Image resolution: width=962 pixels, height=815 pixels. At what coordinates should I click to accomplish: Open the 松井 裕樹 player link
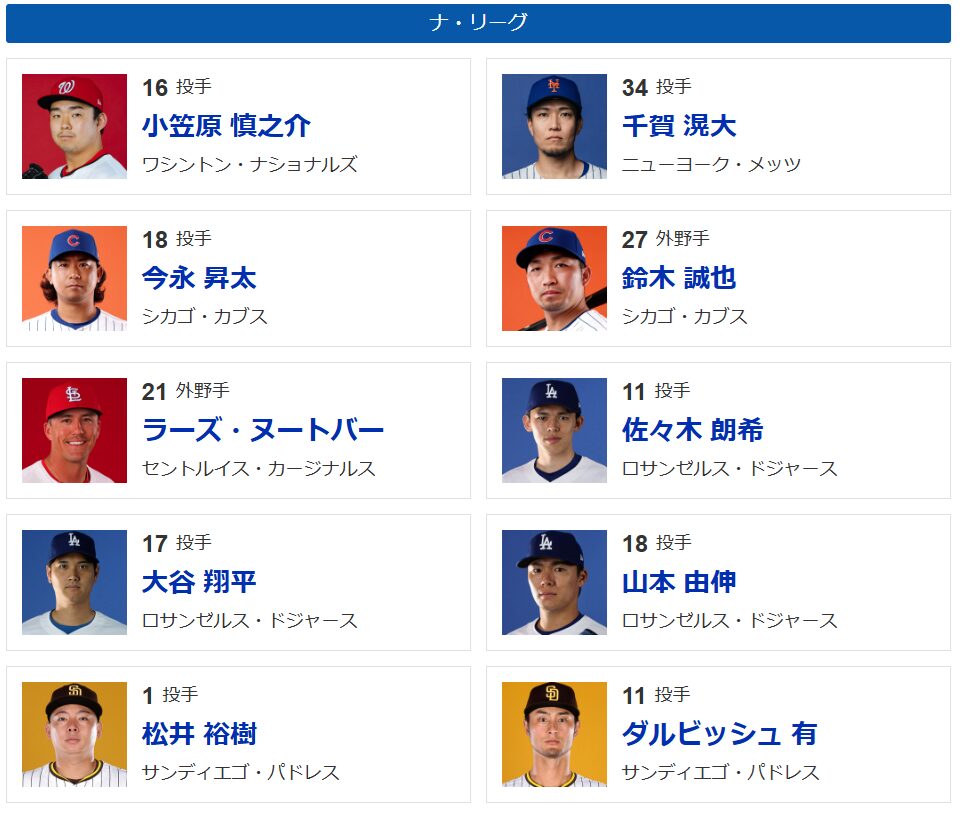[199, 734]
